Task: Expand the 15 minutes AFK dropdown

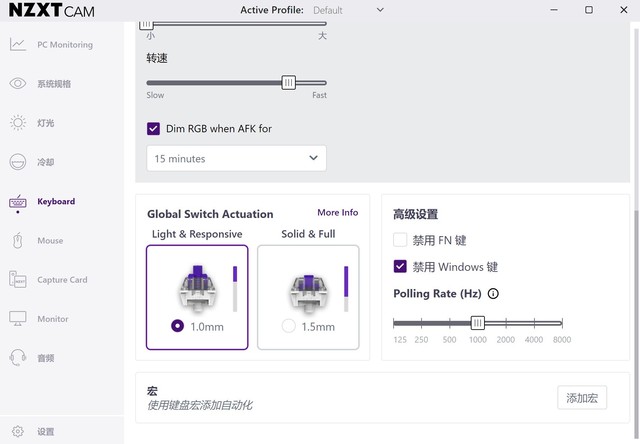Action: (236, 158)
